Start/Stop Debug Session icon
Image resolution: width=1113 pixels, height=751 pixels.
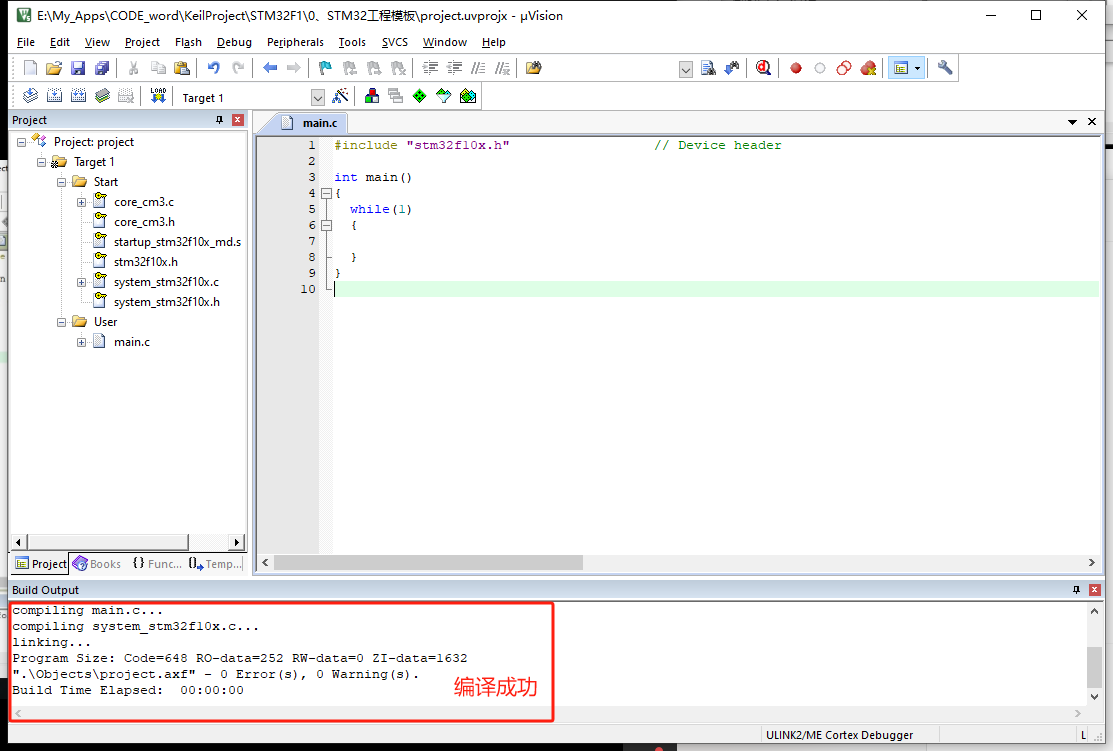click(x=763, y=68)
